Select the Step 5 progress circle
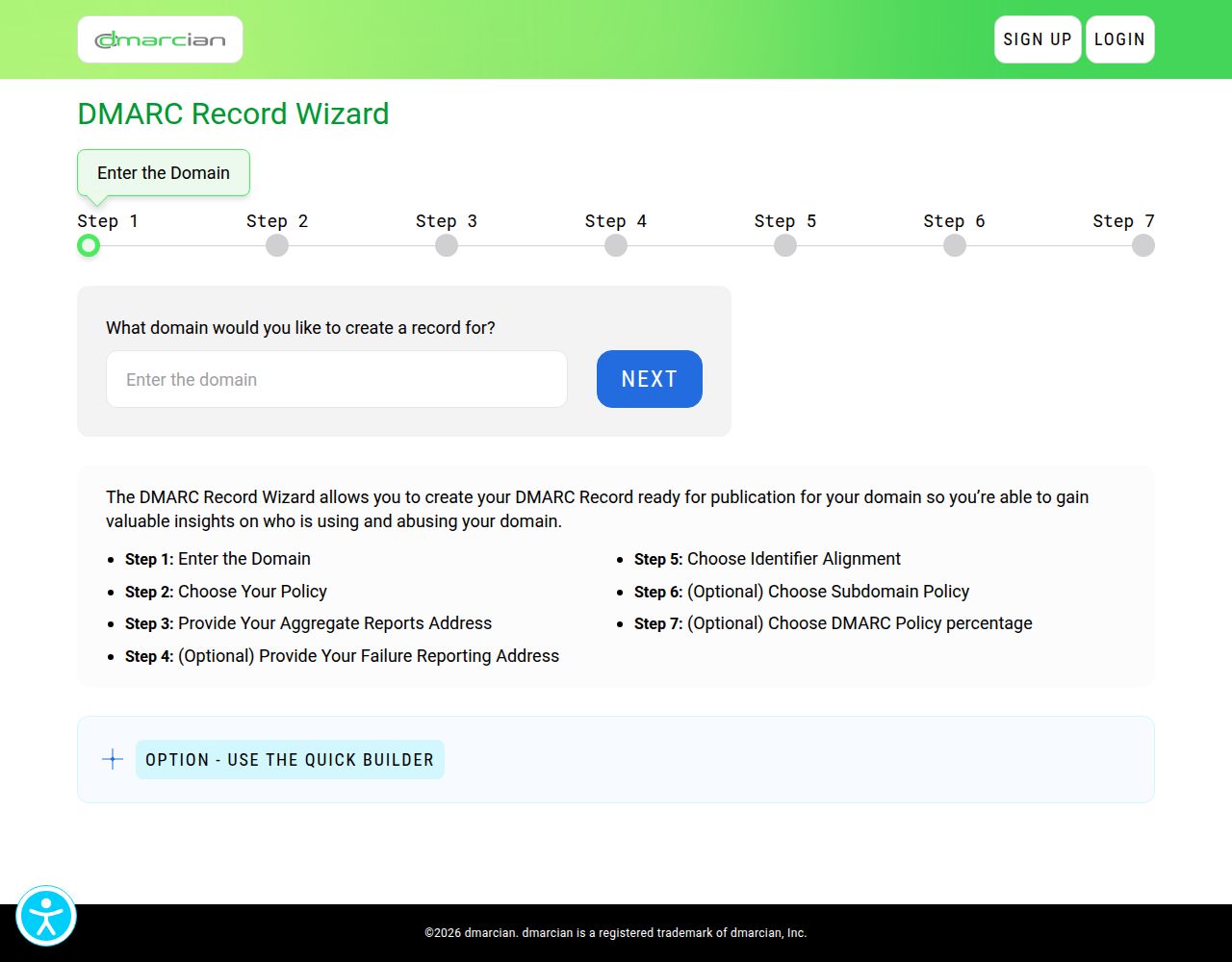1232x962 pixels. point(785,245)
